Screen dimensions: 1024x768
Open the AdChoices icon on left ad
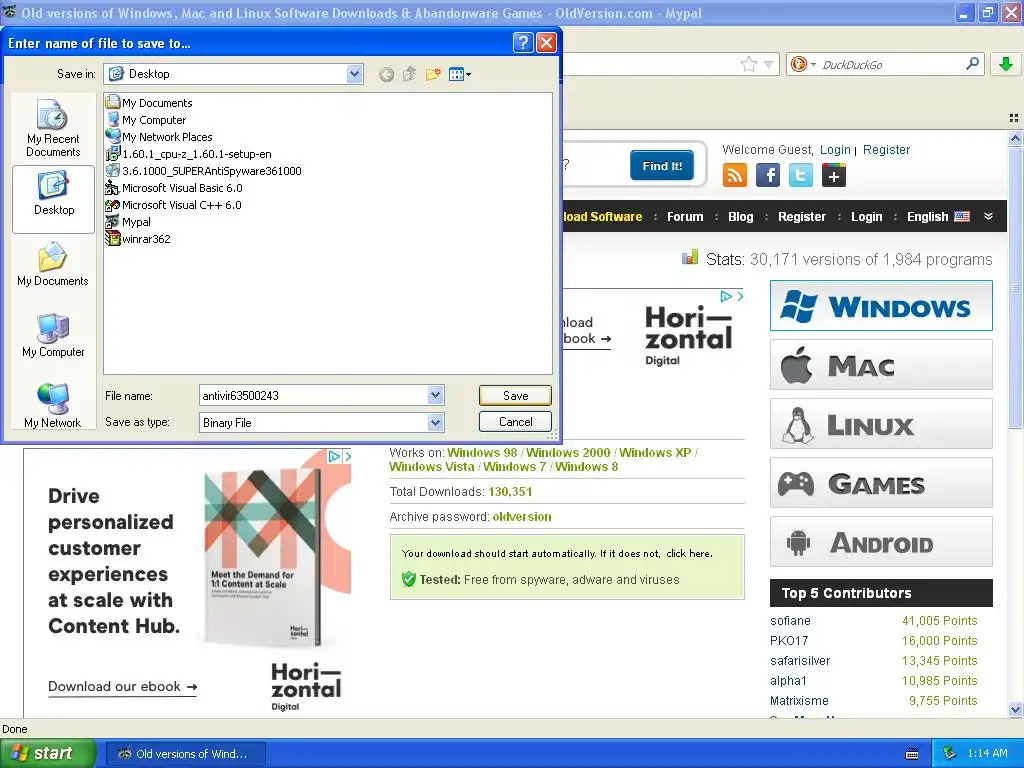coord(334,456)
